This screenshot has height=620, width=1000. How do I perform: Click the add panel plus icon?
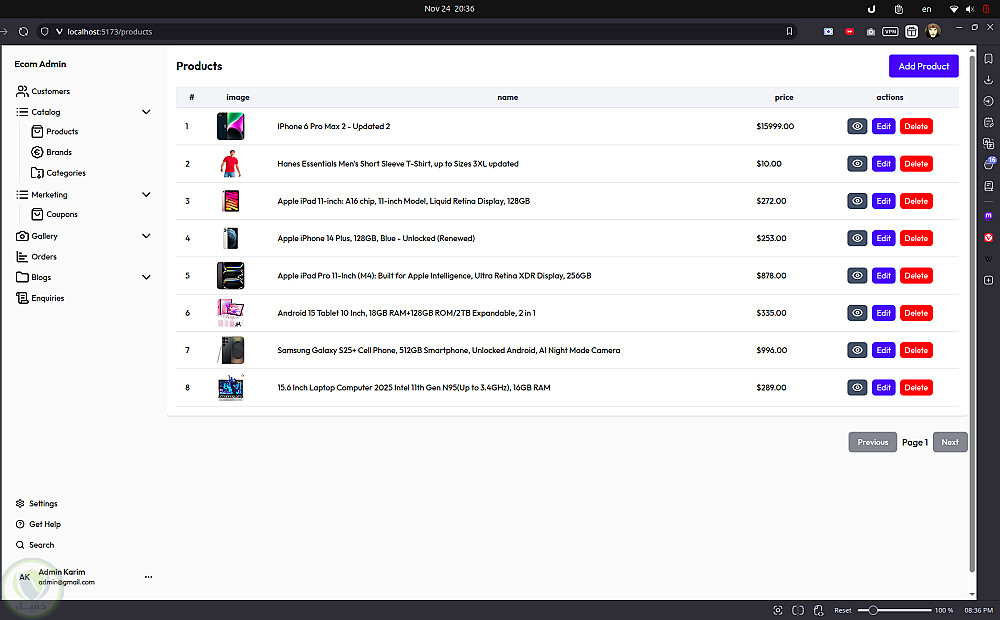(x=988, y=280)
